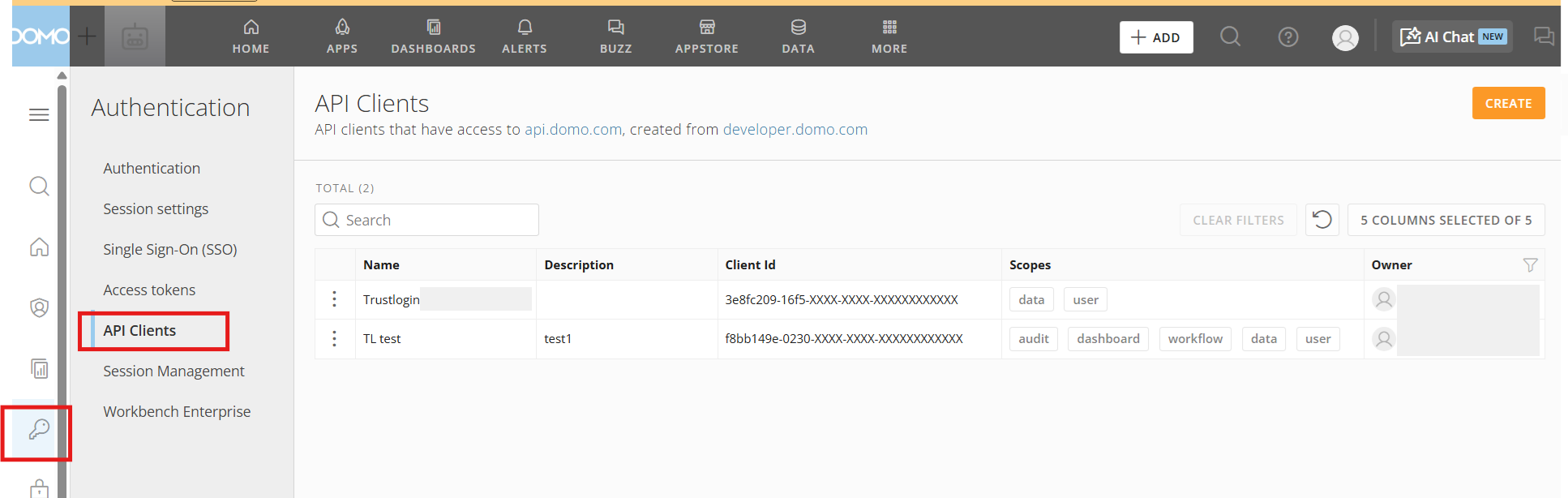Image resolution: width=1568 pixels, height=498 pixels.
Task: Click the sidebar scrollbar up arrow
Action: click(62, 75)
